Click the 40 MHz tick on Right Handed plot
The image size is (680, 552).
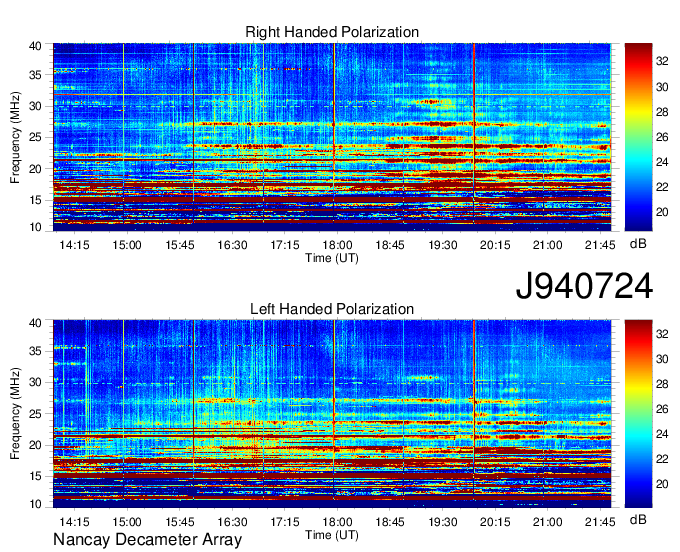pos(35,46)
